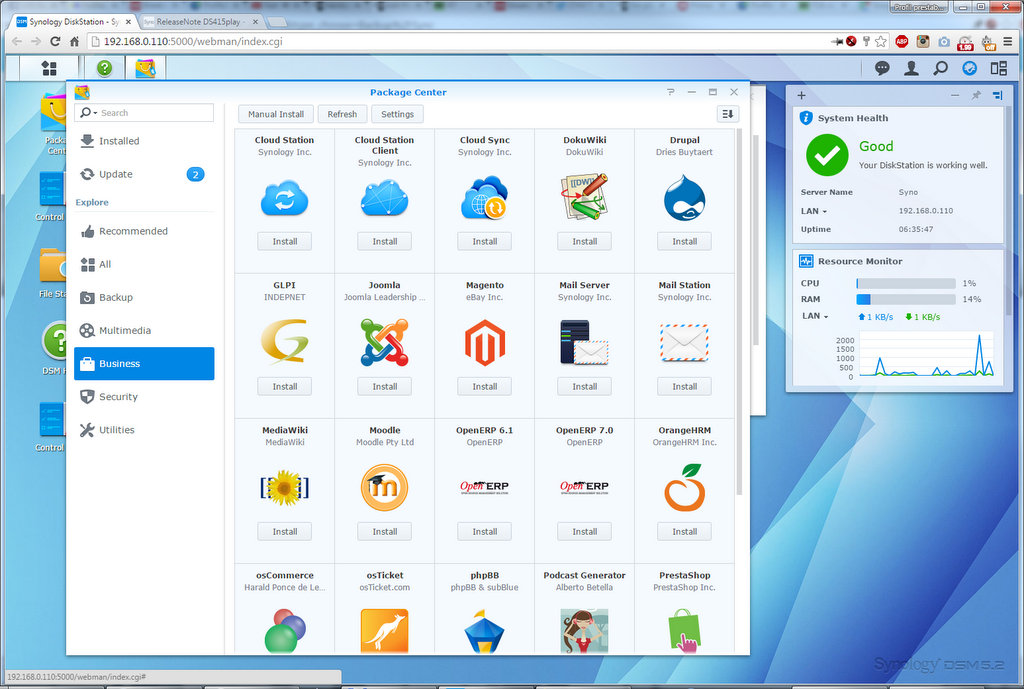
Task: Open the OrangeHRM package icon
Action: (x=684, y=487)
